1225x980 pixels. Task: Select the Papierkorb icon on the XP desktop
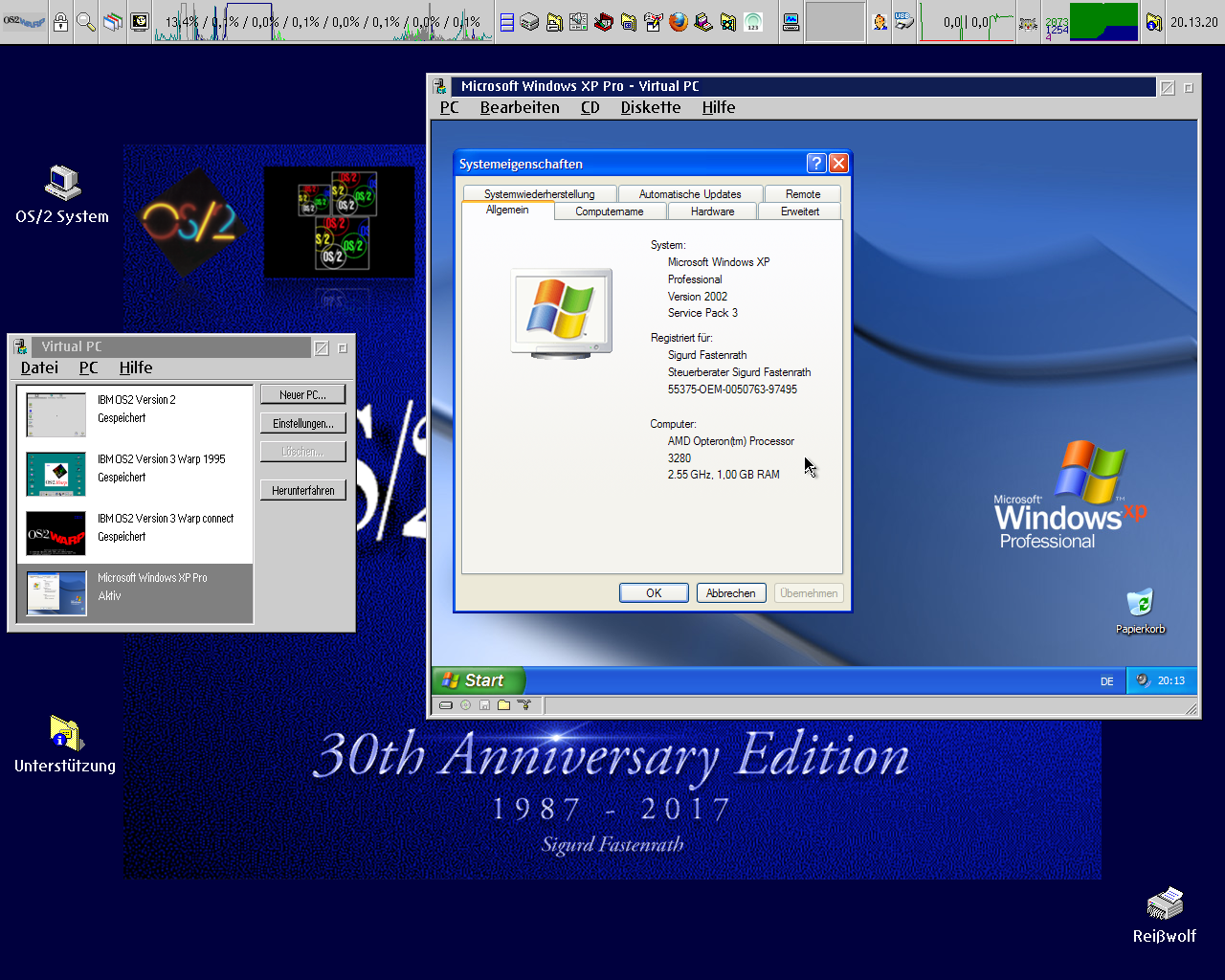coord(1140,611)
